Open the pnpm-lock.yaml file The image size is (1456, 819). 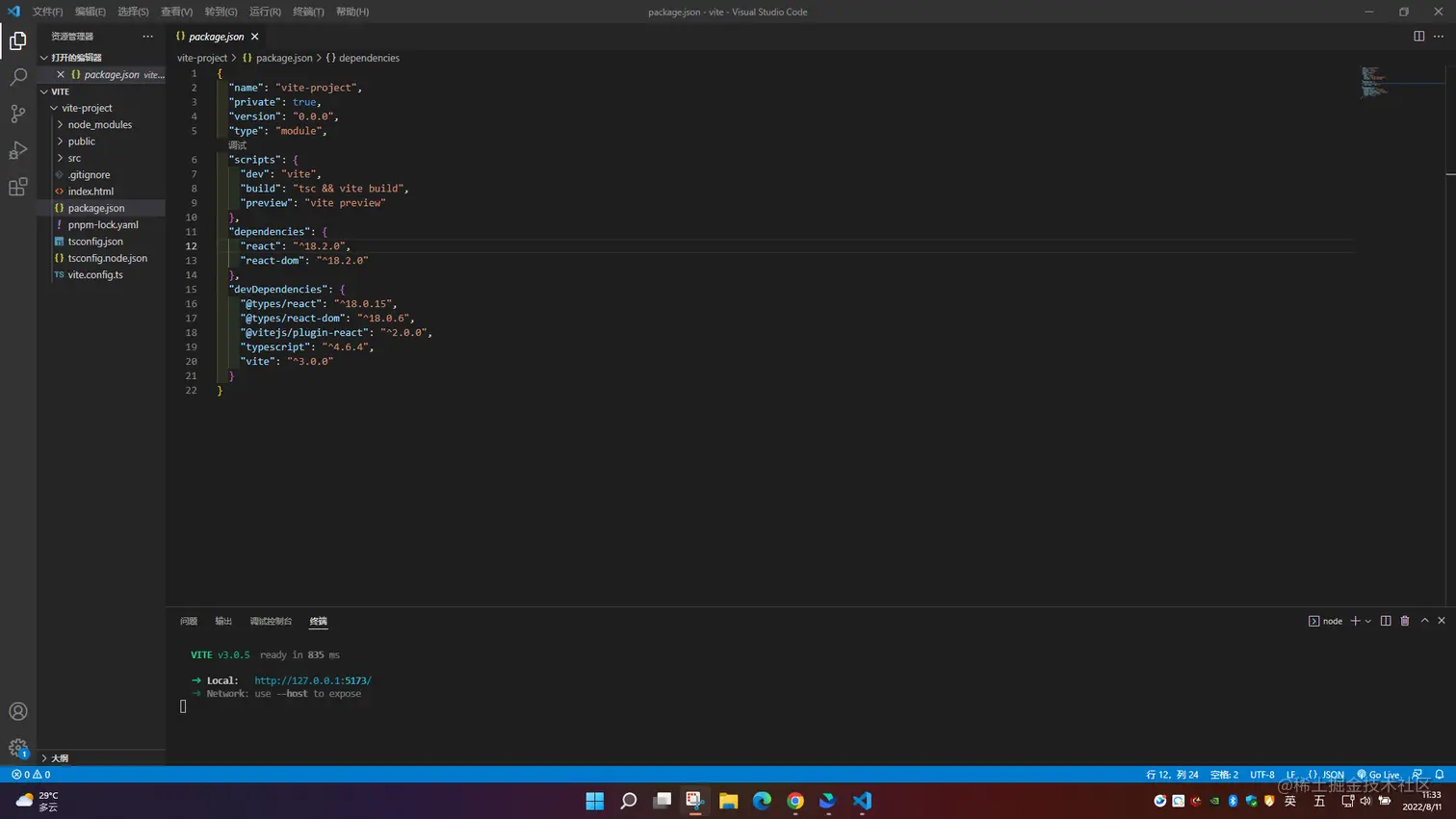(101, 225)
